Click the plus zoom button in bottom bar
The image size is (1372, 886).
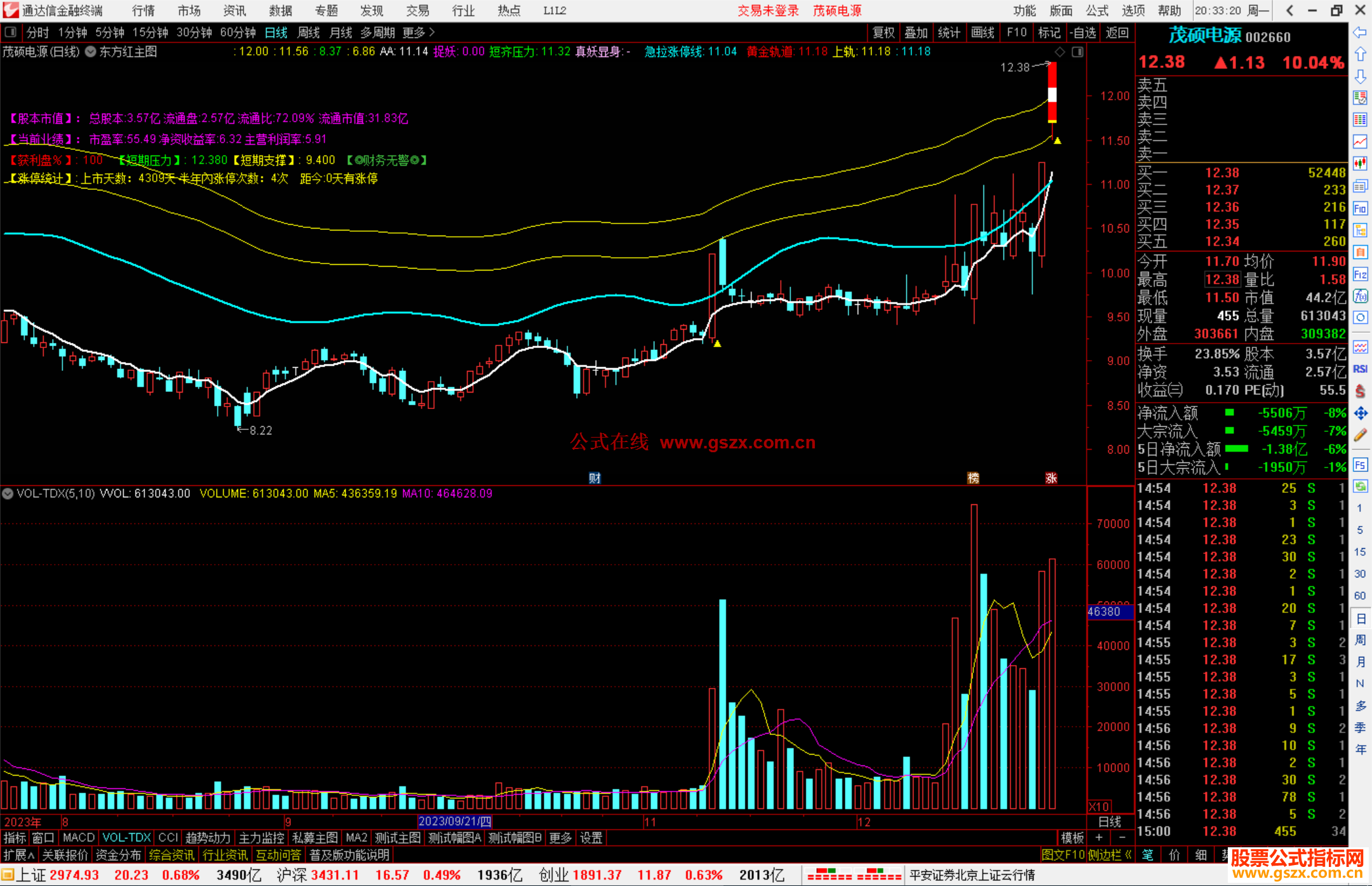click(x=1099, y=838)
